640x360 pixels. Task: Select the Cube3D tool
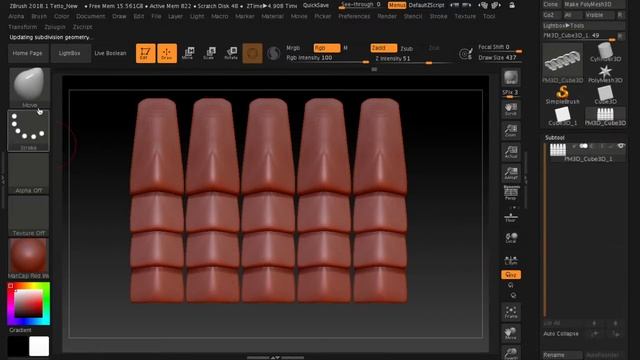[x=605, y=95]
